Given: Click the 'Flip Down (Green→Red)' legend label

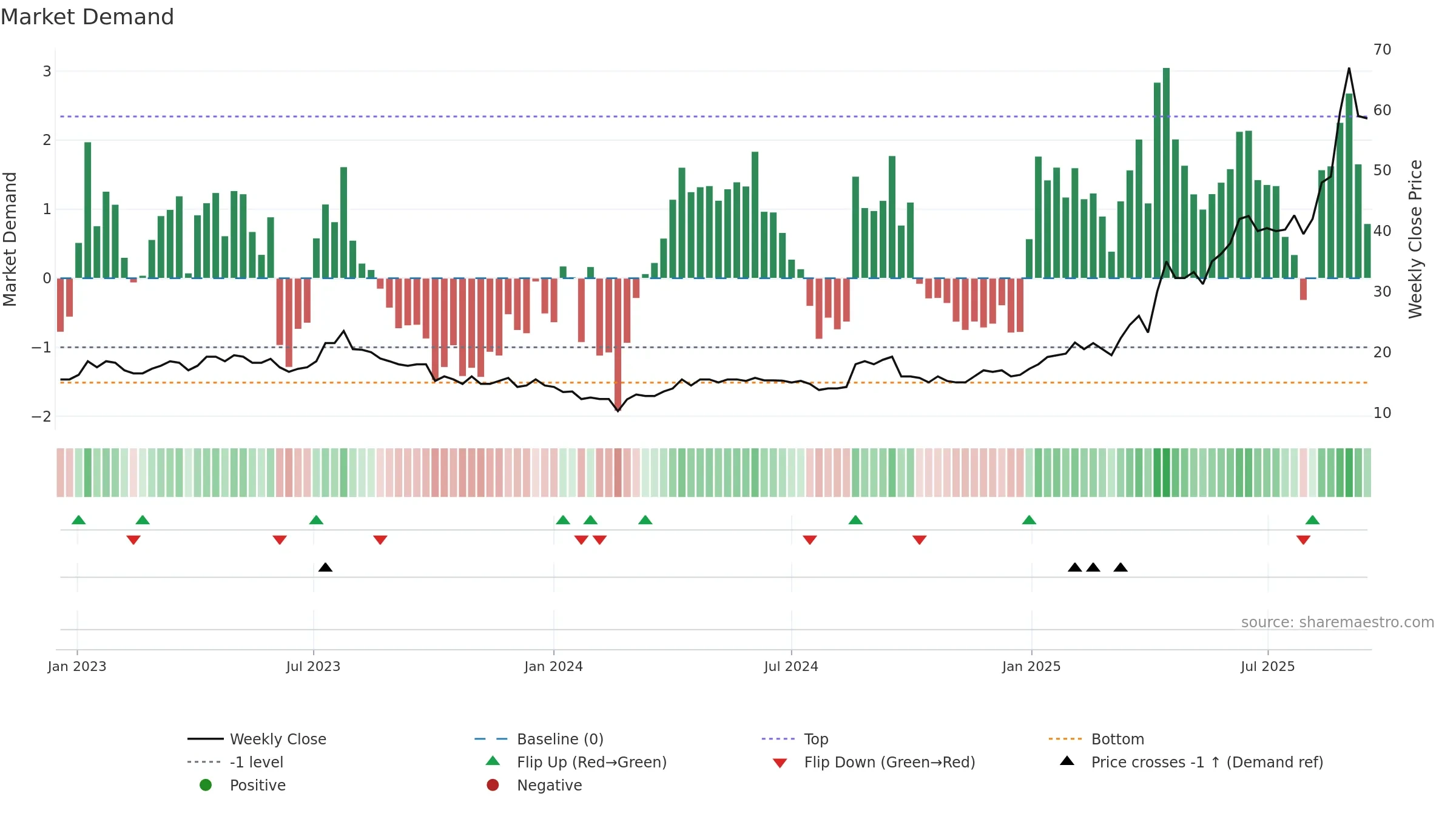Looking at the screenshot, I should (889, 762).
